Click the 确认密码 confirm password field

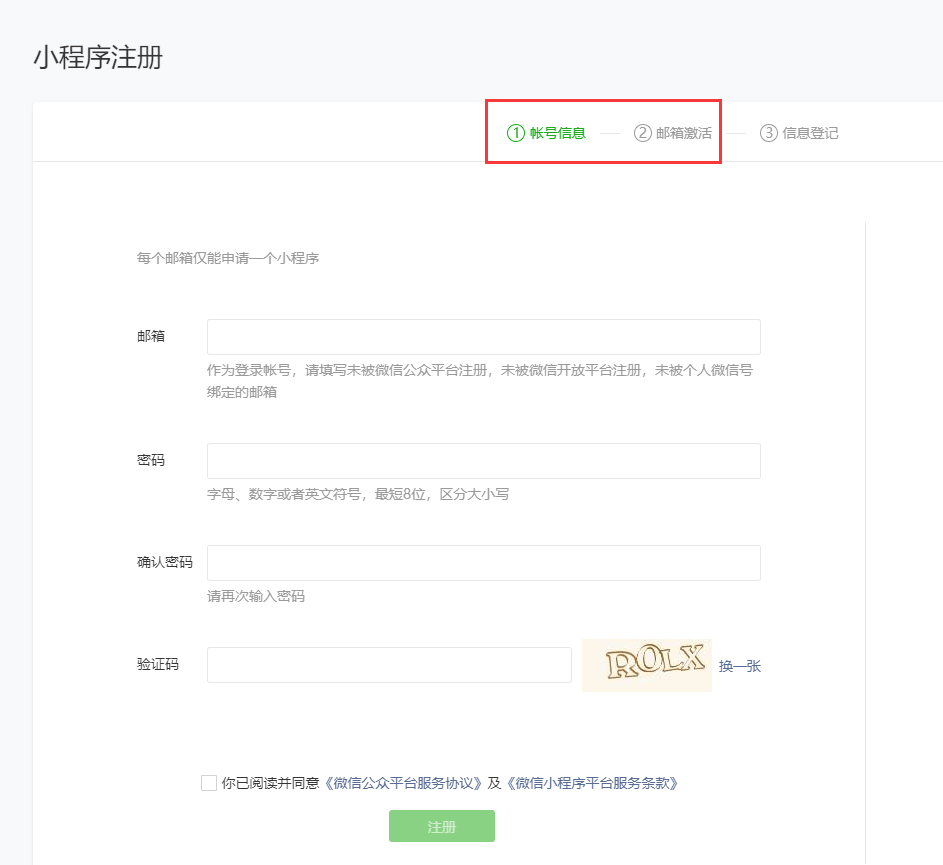coord(484,563)
